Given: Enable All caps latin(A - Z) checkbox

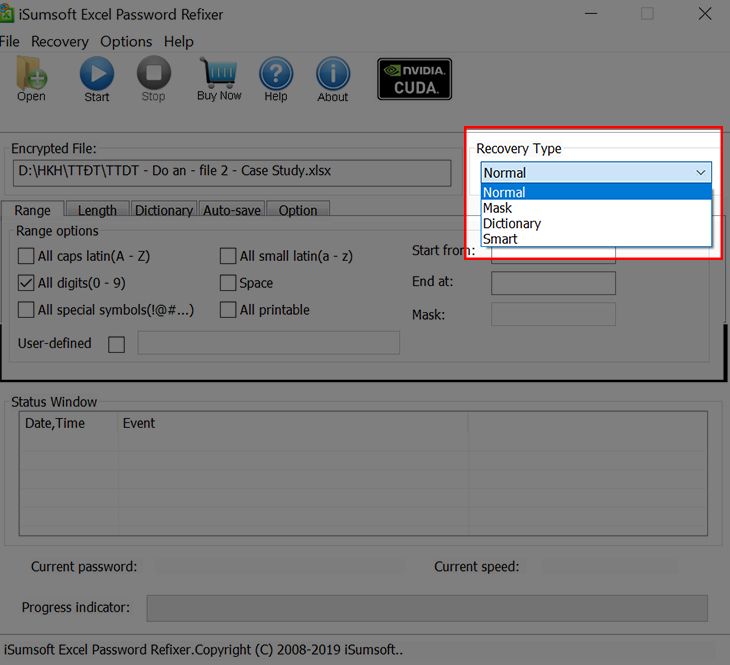Looking at the screenshot, I should click(26, 256).
